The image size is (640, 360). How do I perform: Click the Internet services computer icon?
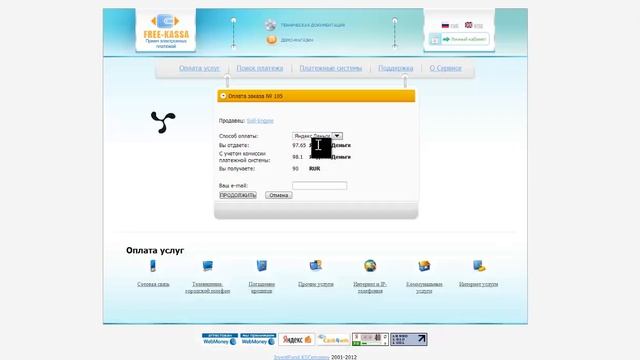click(479, 266)
